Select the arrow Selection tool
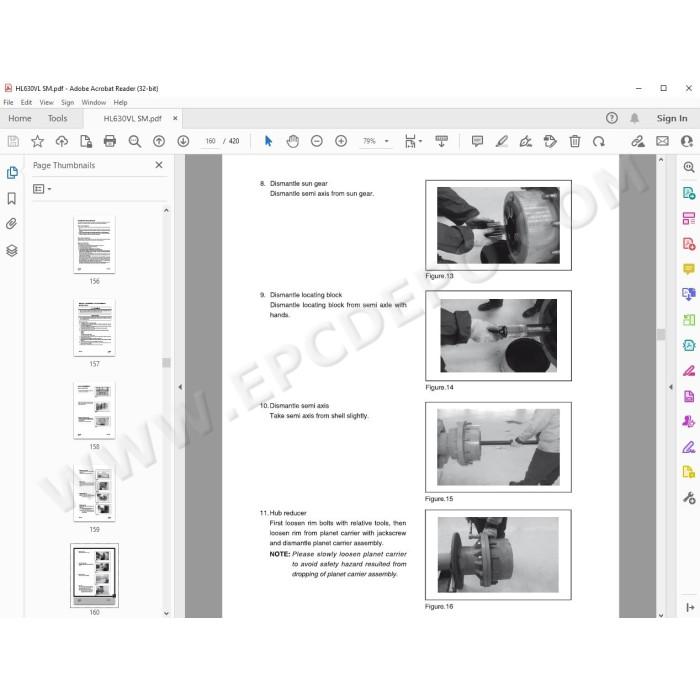 (268, 142)
